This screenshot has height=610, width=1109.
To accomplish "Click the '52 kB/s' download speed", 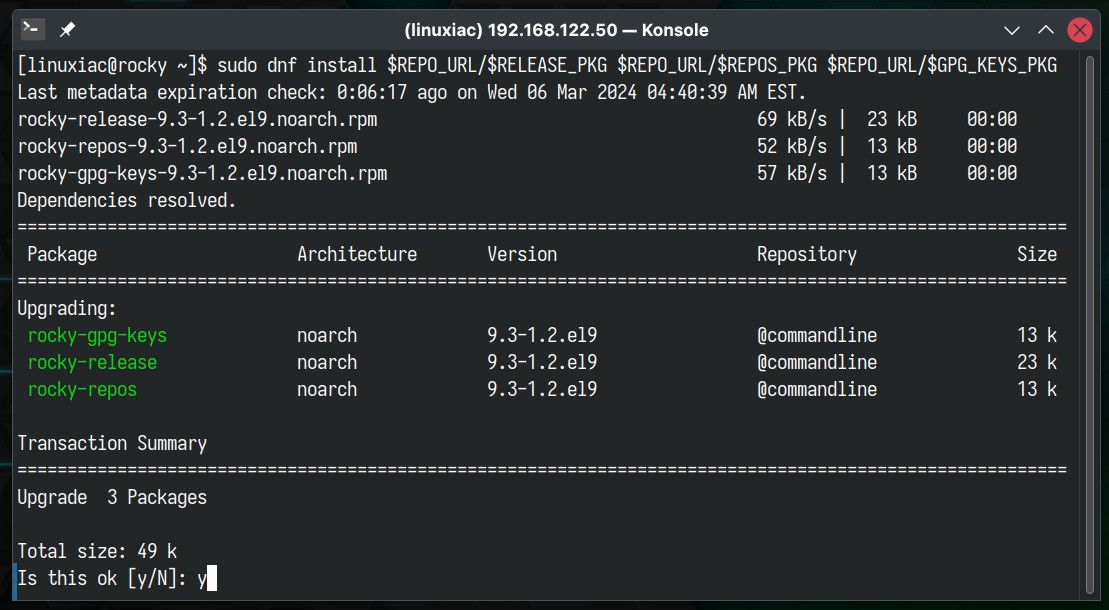I will (x=792, y=146).
